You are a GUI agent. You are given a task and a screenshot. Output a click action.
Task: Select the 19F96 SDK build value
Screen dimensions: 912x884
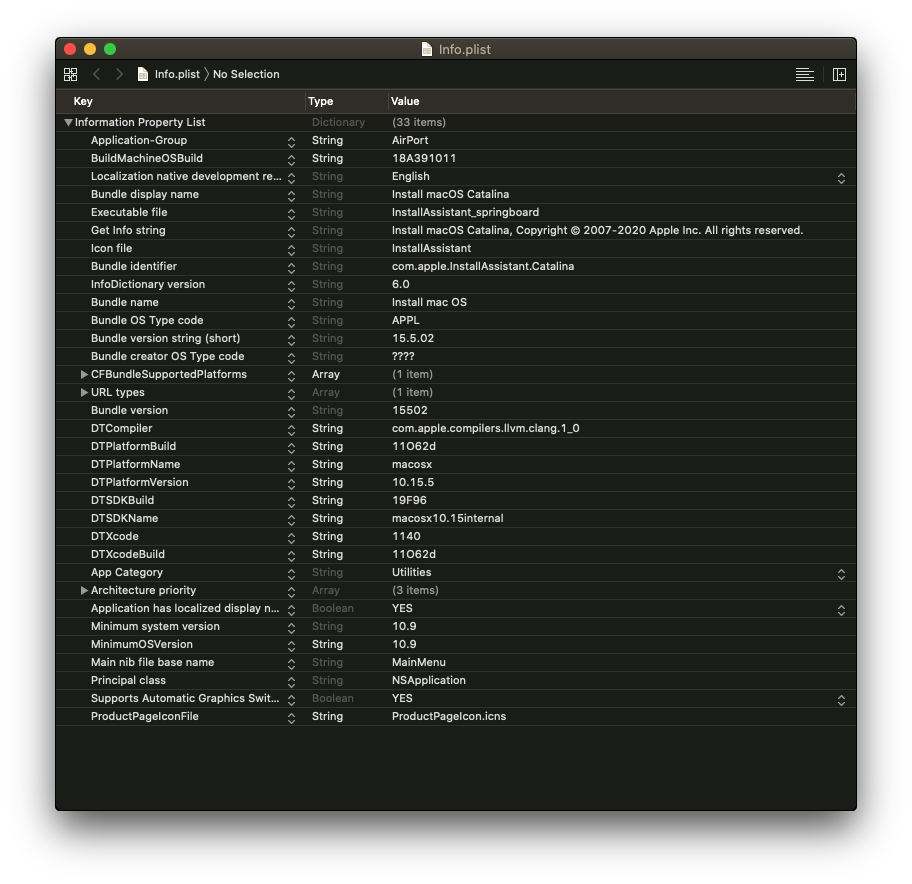coord(409,501)
